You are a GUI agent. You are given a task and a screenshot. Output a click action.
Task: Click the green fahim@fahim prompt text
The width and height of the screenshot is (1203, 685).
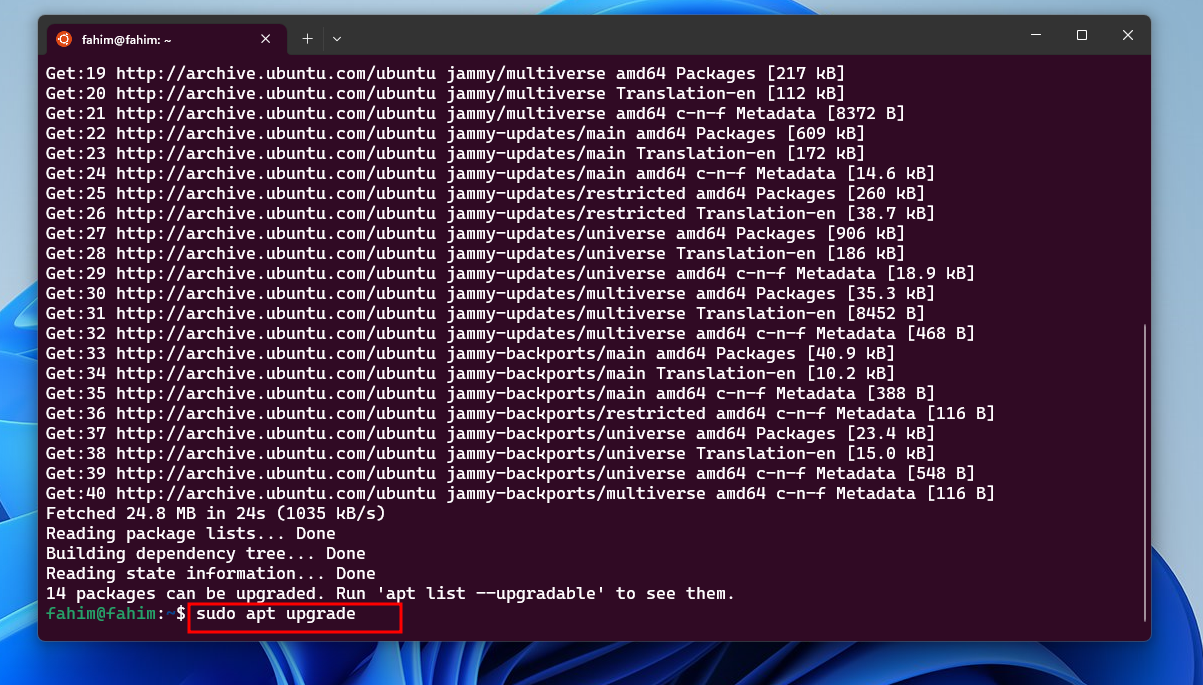(x=95, y=614)
